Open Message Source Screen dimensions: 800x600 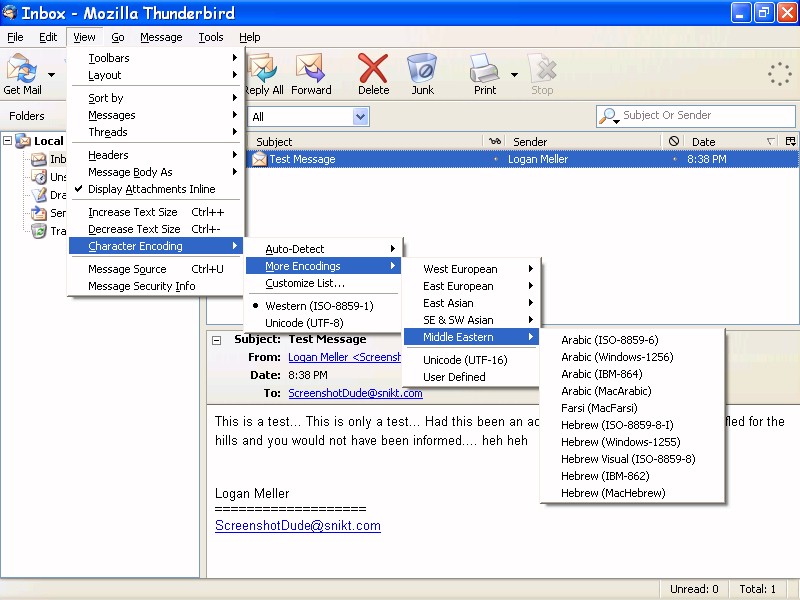click(x=156, y=269)
